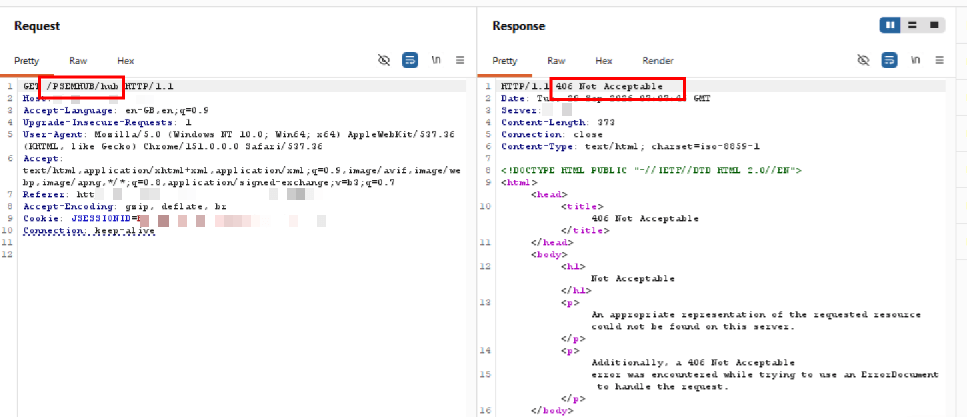
Task: Click the DOCTYPE HTML declaration line
Action: point(651,170)
